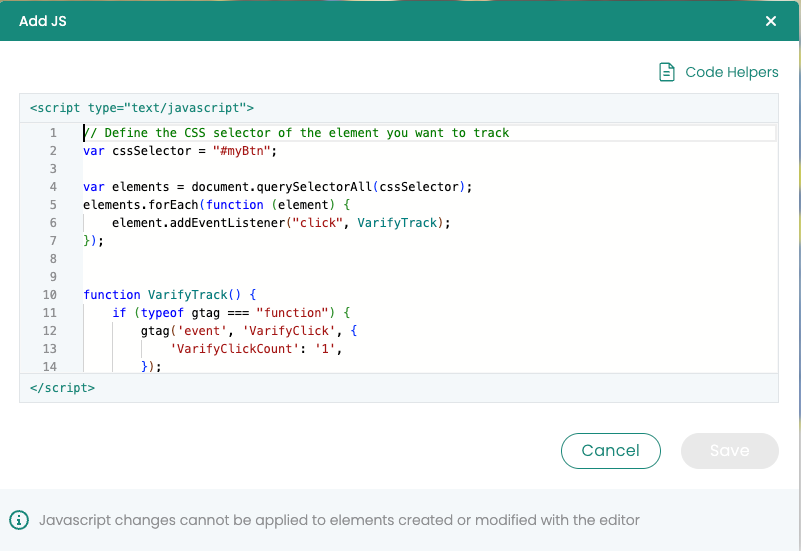Click the Add JS dialog title
The image size is (801, 551).
(43, 21)
